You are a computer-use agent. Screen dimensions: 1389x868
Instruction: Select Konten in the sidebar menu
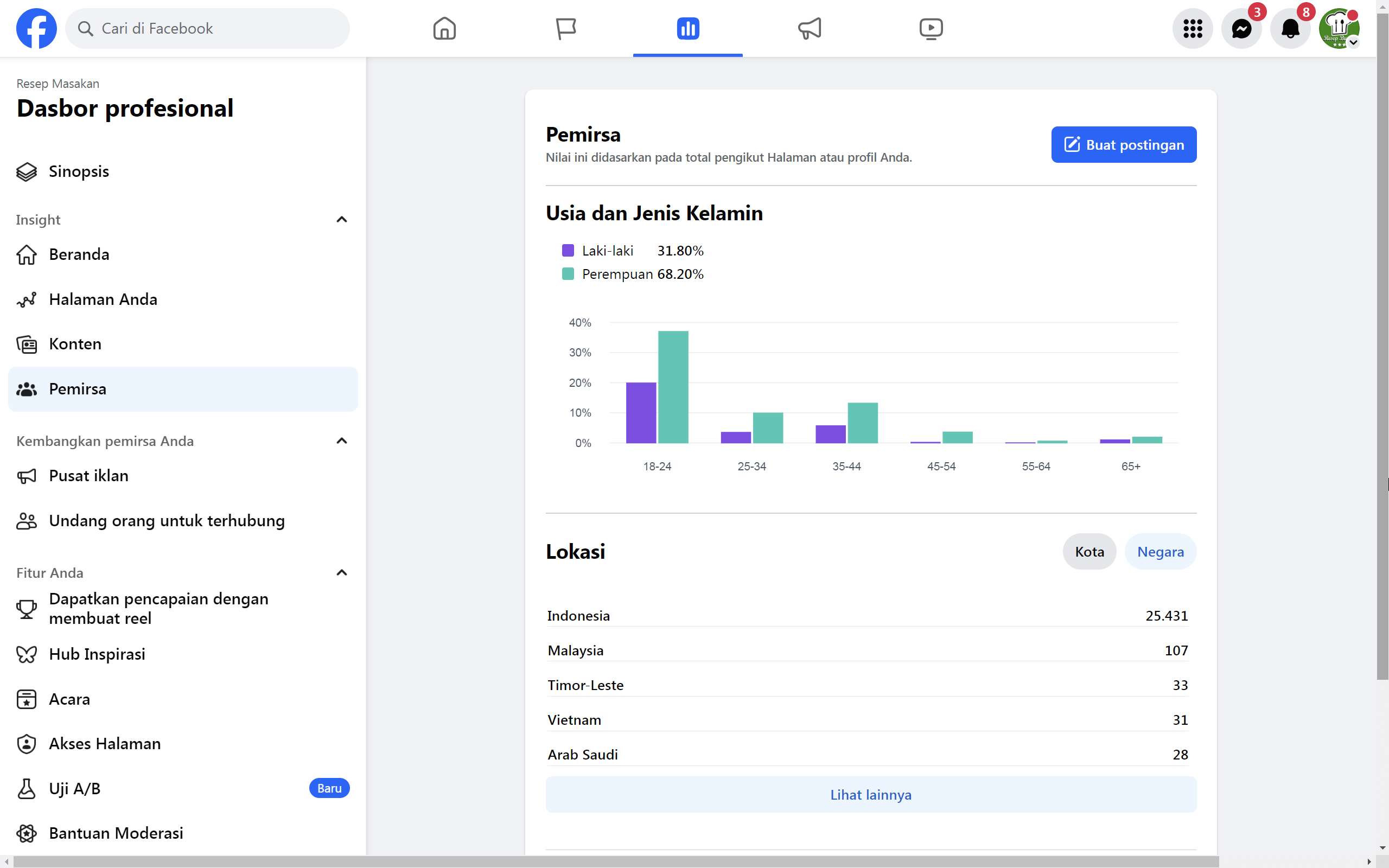pos(75,344)
